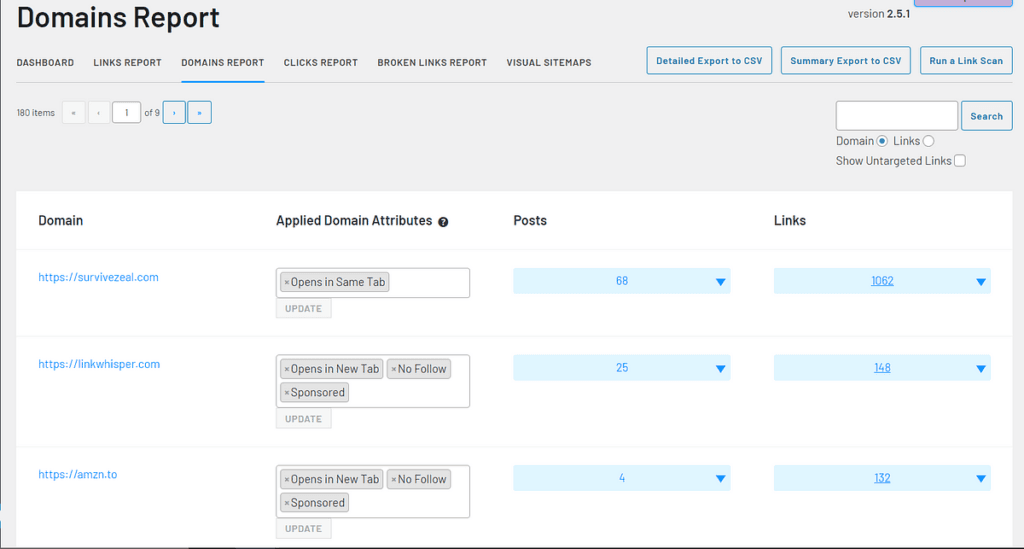This screenshot has width=1024, height=549.
Task: Expand the Links dropdown for linkwhisper.com
Action: pyautogui.click(x=980, y=369)
